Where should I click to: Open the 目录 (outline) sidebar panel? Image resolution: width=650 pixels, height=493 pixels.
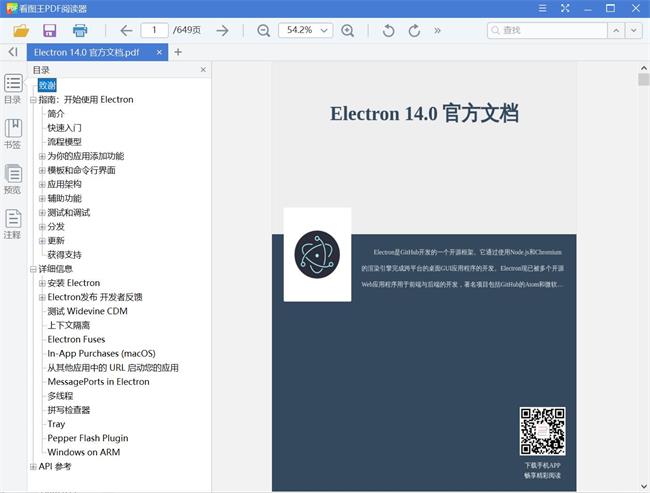coord(13,89)
